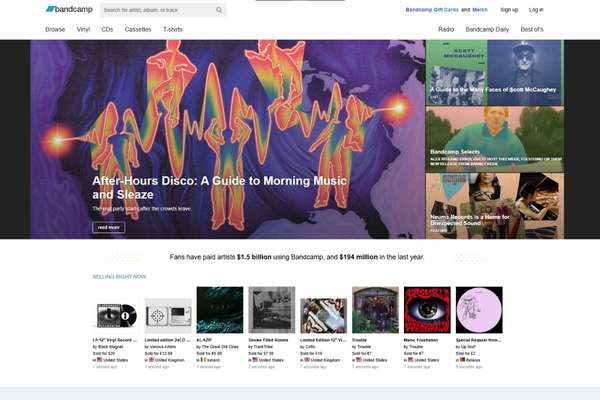Open the CDs section
Image resolution: width=600 pixels, height=400 pixels.
(107, 29)
